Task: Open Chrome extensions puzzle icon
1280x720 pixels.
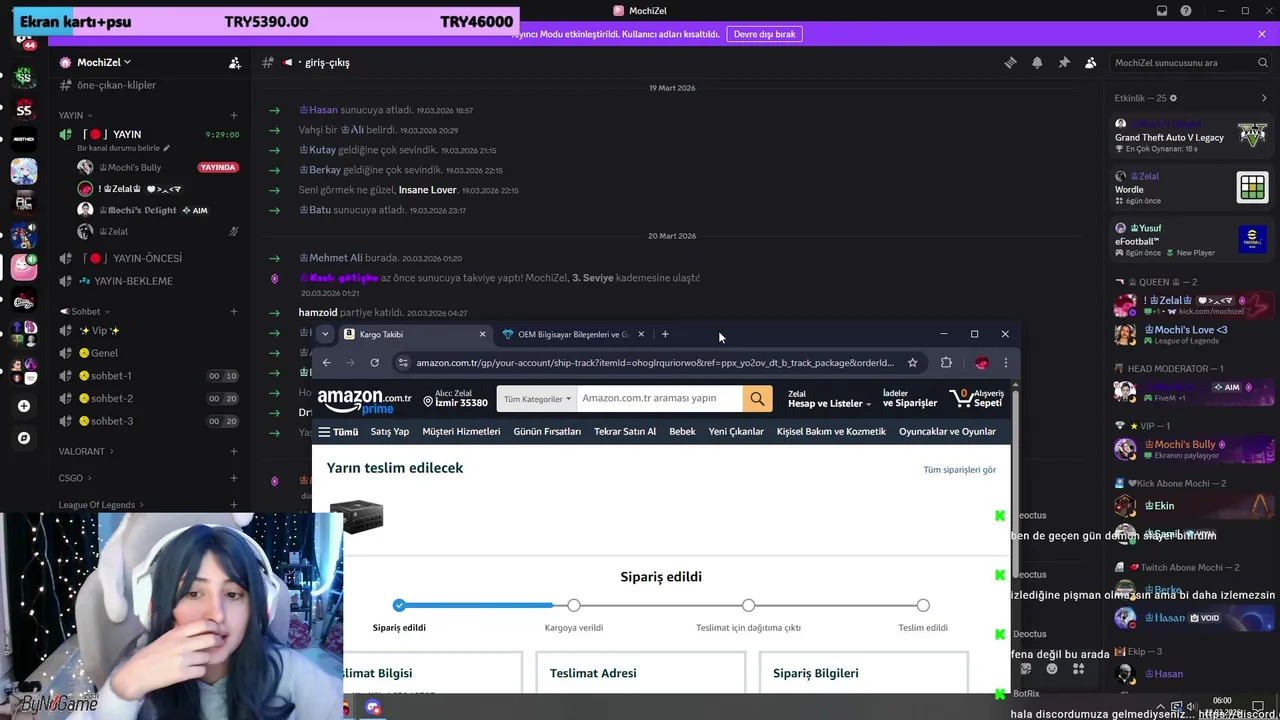Action: (x=946, y=362)
